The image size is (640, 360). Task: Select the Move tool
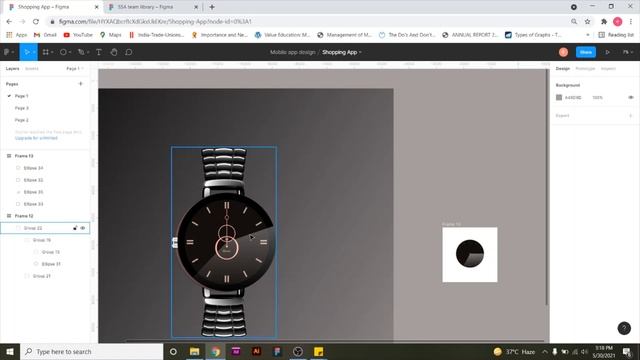[x=27, y=52]
